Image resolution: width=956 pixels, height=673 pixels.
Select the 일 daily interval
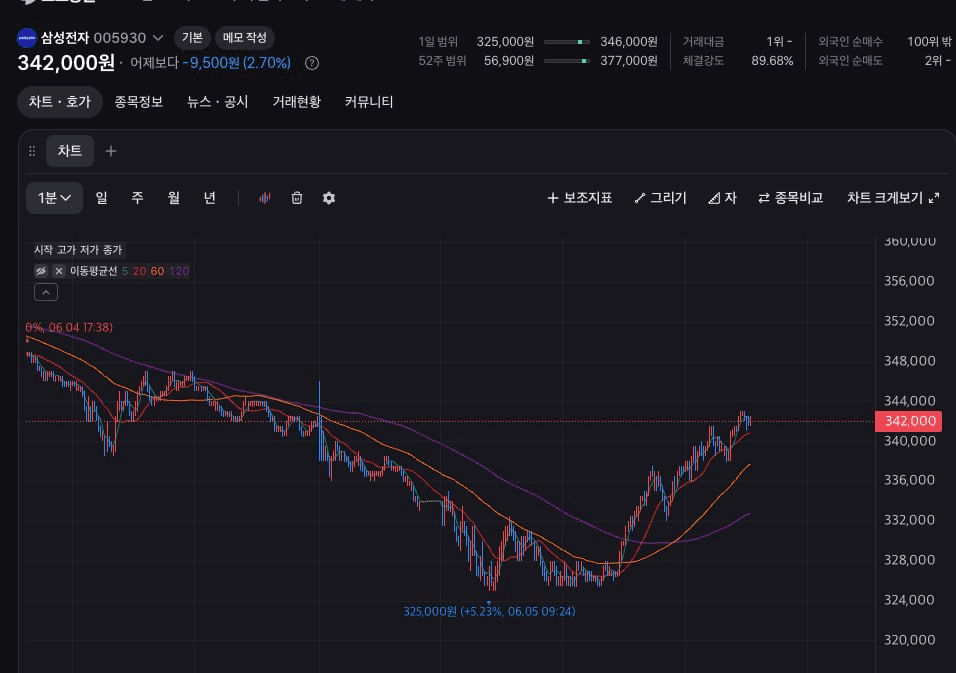point(102,198)
